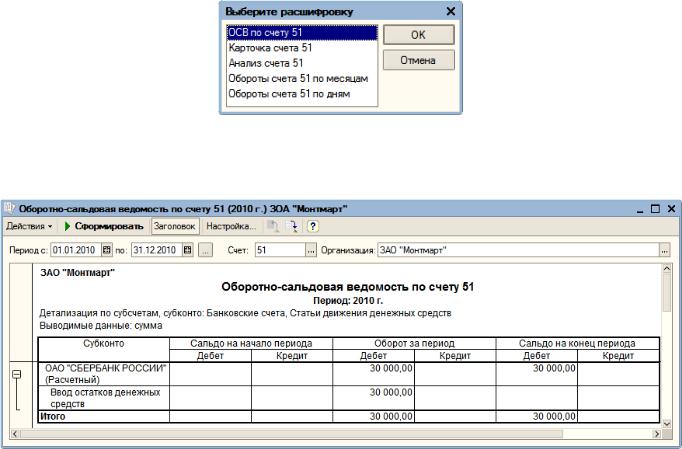Image resolution: width=682 pixels, height=449 pixels.
Task: Collapse the СБЕРБАНК РОССИИ group row
Action: pyautogui.click(x=17, y=374)
